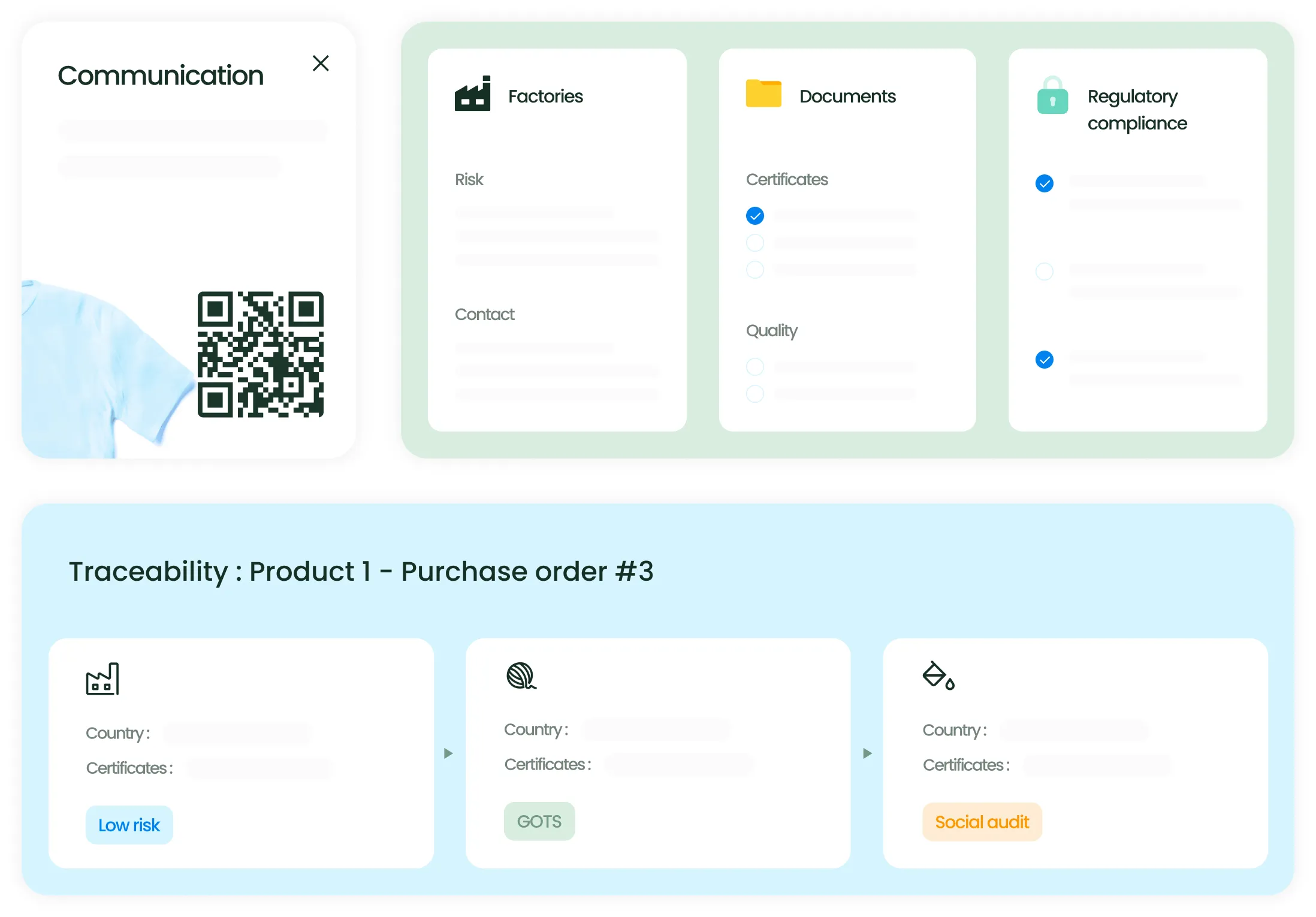Select the Contact section in the Factories card
1316x917 pixels.
coord(485,314)
